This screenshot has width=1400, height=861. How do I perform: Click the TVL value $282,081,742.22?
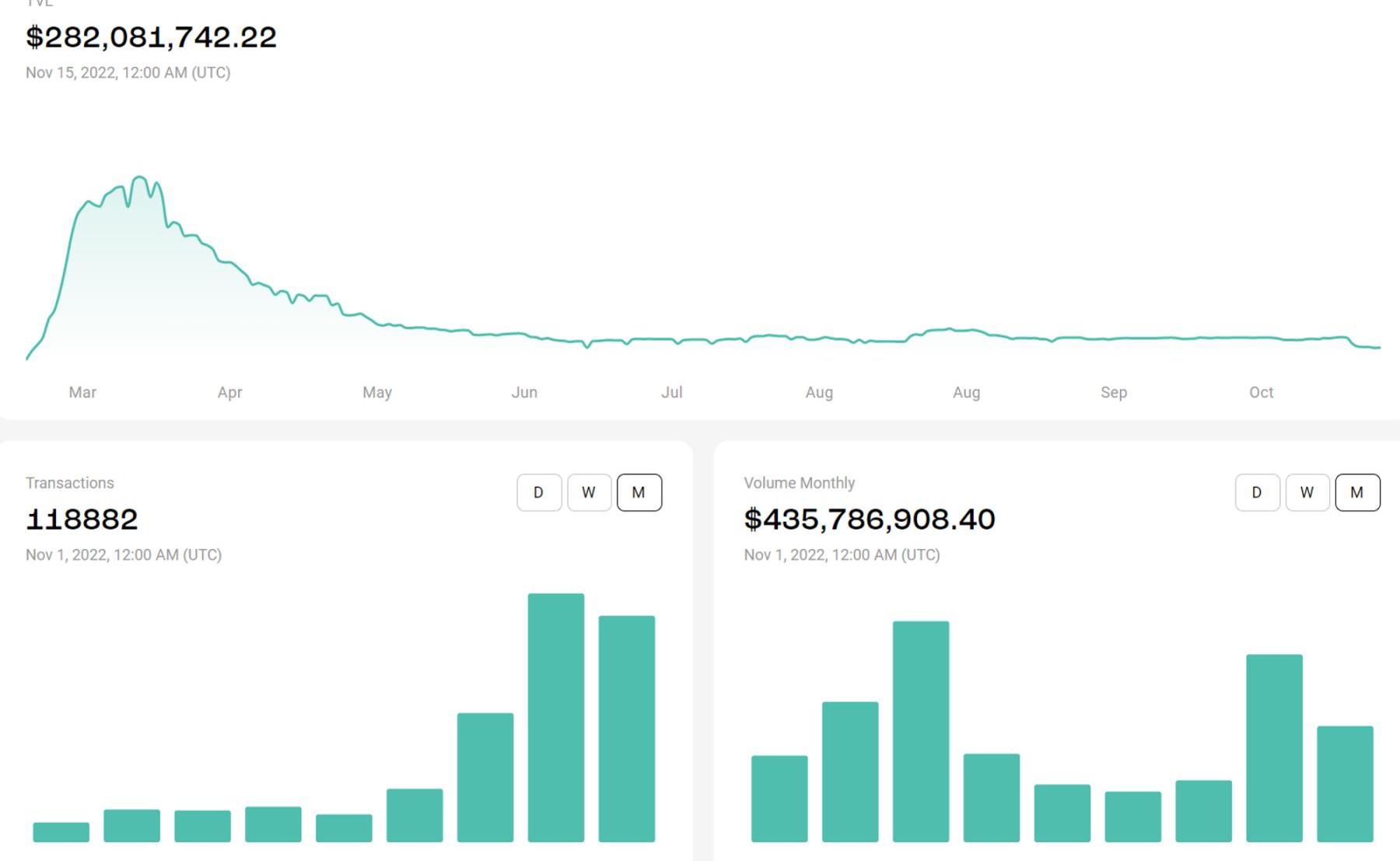(151, 37)
